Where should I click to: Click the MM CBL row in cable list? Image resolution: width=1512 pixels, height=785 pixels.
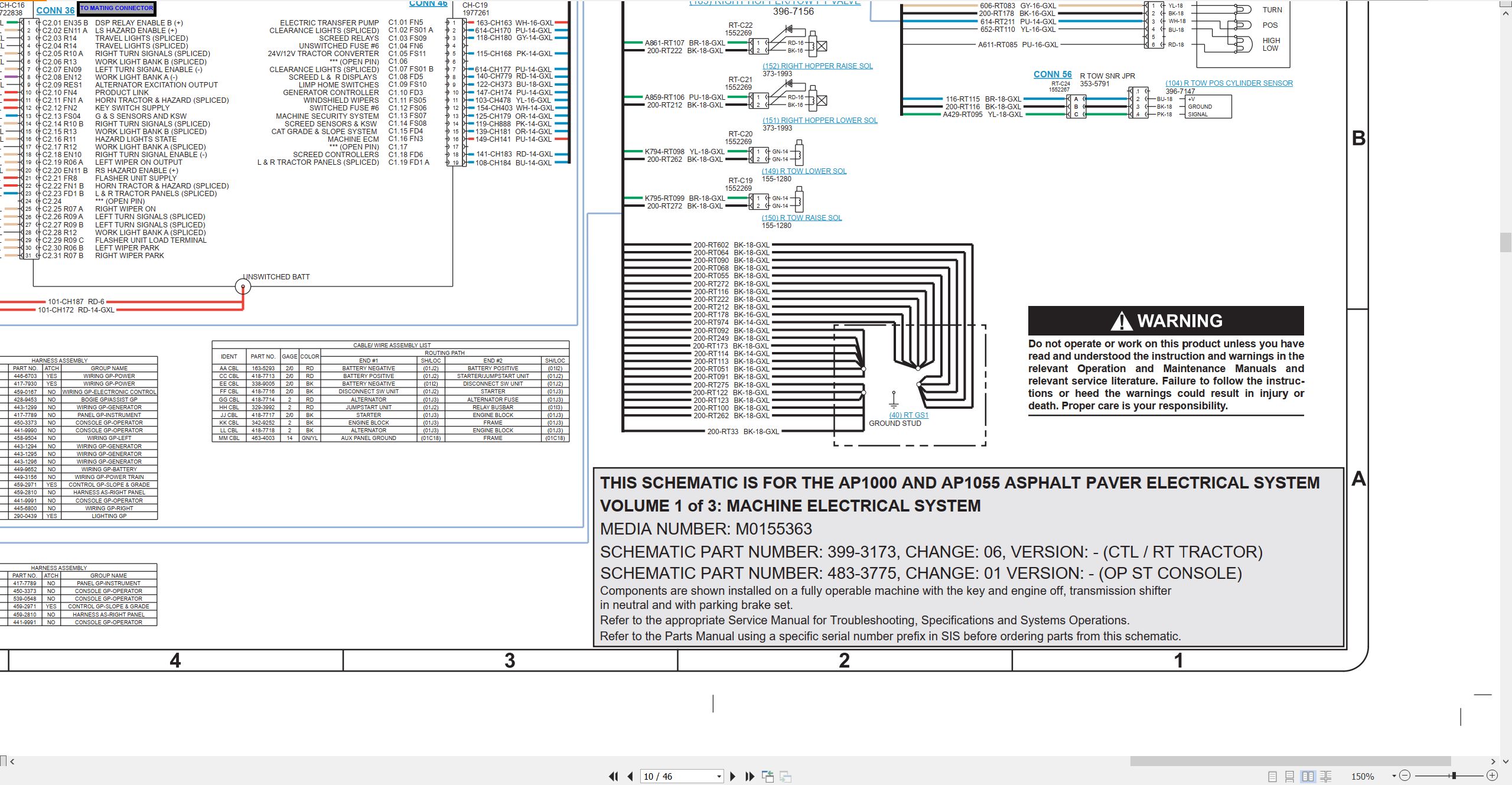(390, 438)
